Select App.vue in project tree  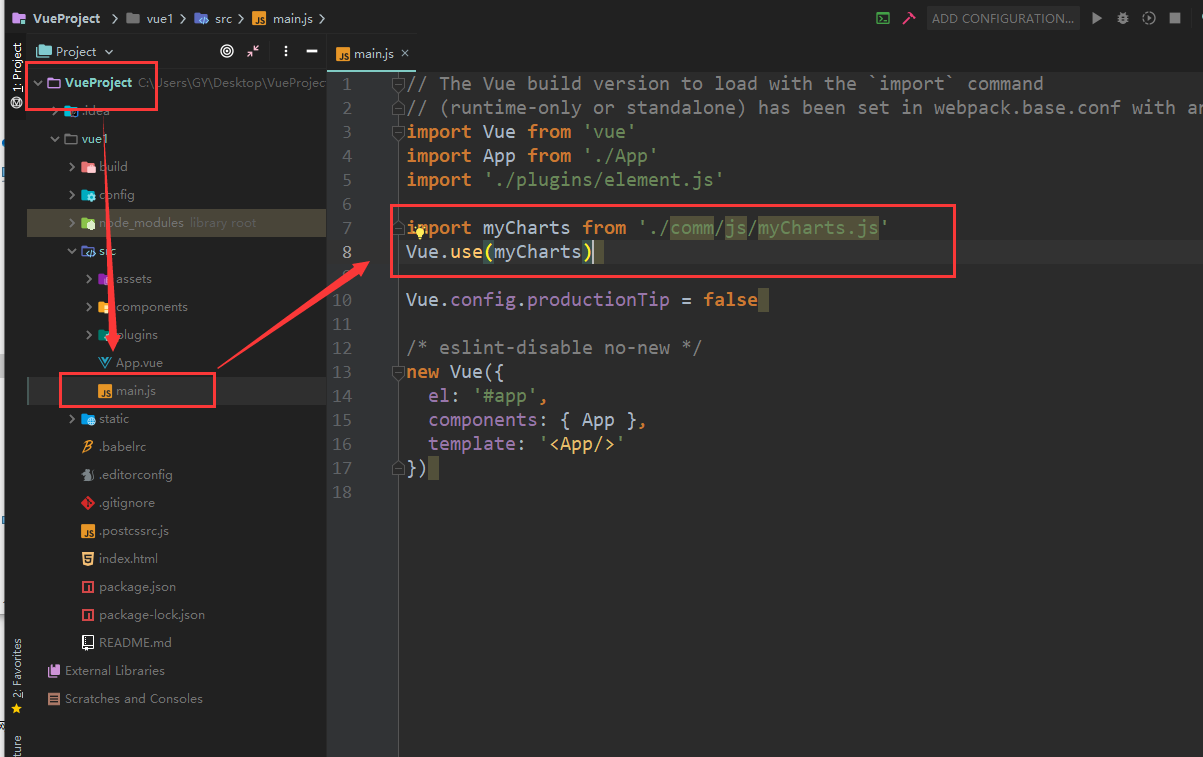[139, 363]
